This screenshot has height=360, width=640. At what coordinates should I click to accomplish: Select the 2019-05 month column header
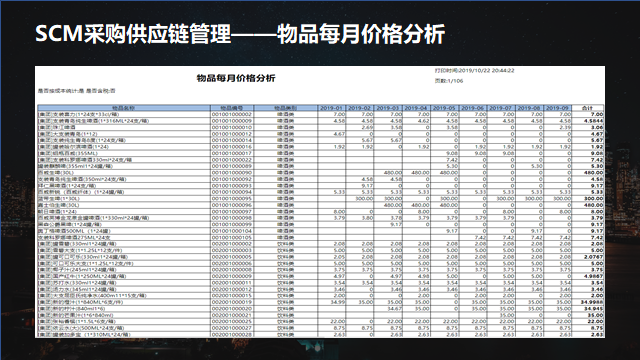(444, 108)
